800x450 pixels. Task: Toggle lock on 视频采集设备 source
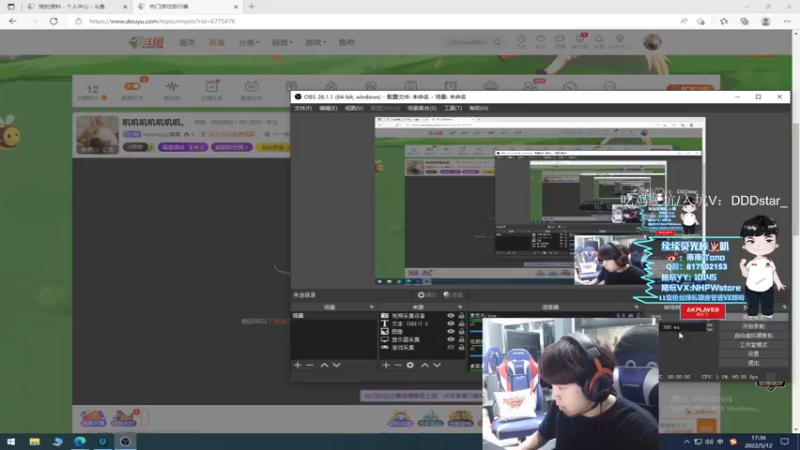[x=461, y=316]
